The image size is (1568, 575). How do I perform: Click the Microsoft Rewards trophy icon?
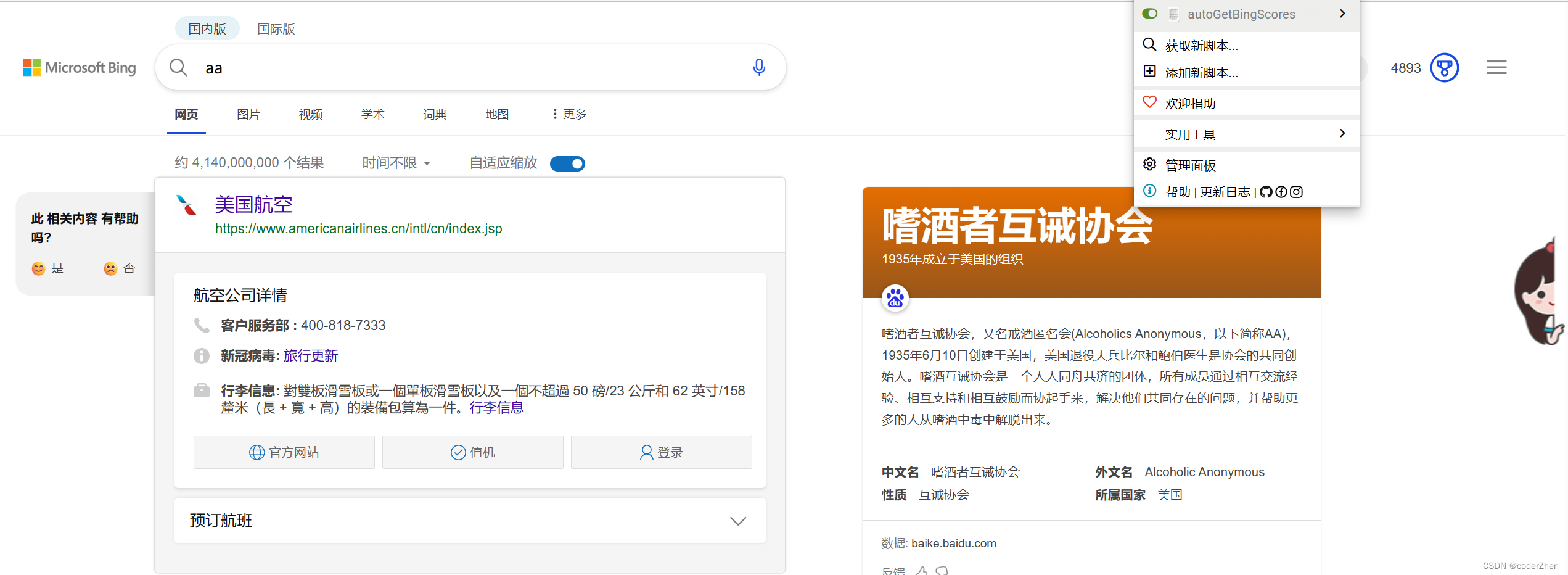pos(1445,68)
